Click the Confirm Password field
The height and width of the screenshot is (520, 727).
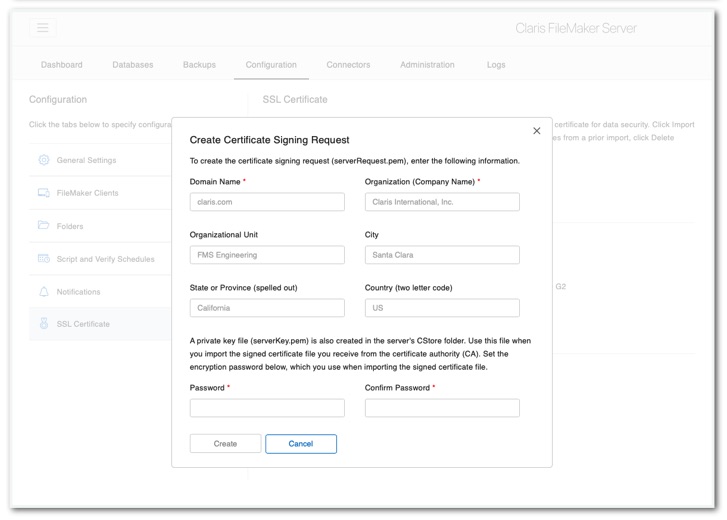click(442, 408)
